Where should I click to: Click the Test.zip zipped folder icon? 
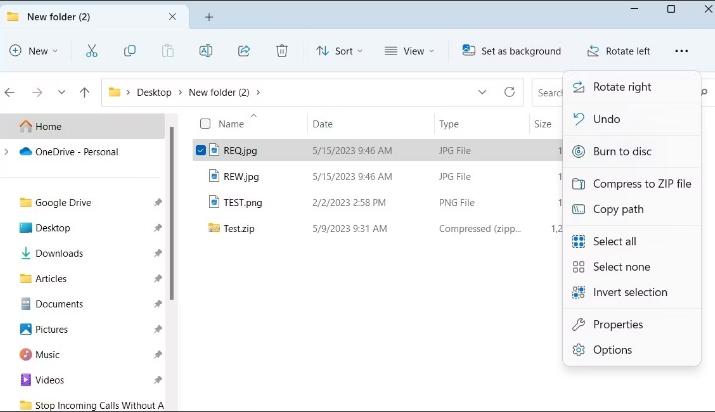click(214, 227)
